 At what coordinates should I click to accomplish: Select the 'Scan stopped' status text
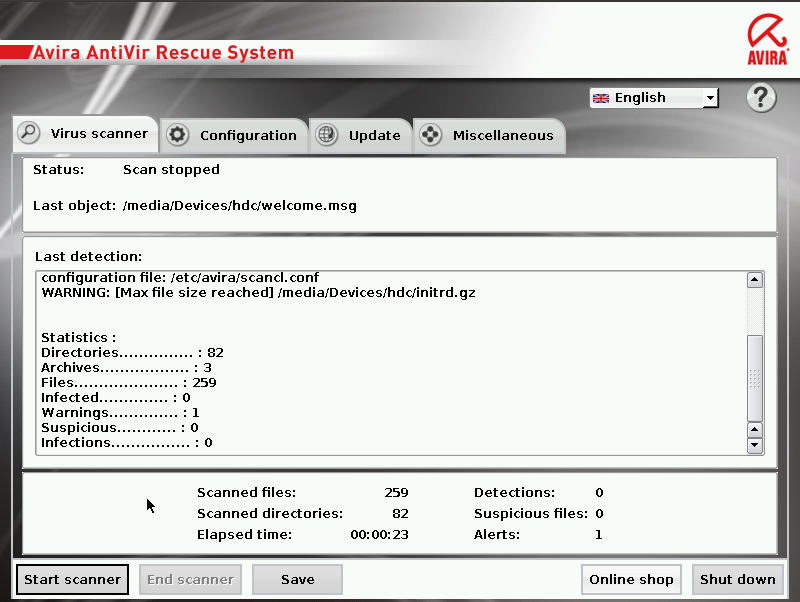[171, 170]
